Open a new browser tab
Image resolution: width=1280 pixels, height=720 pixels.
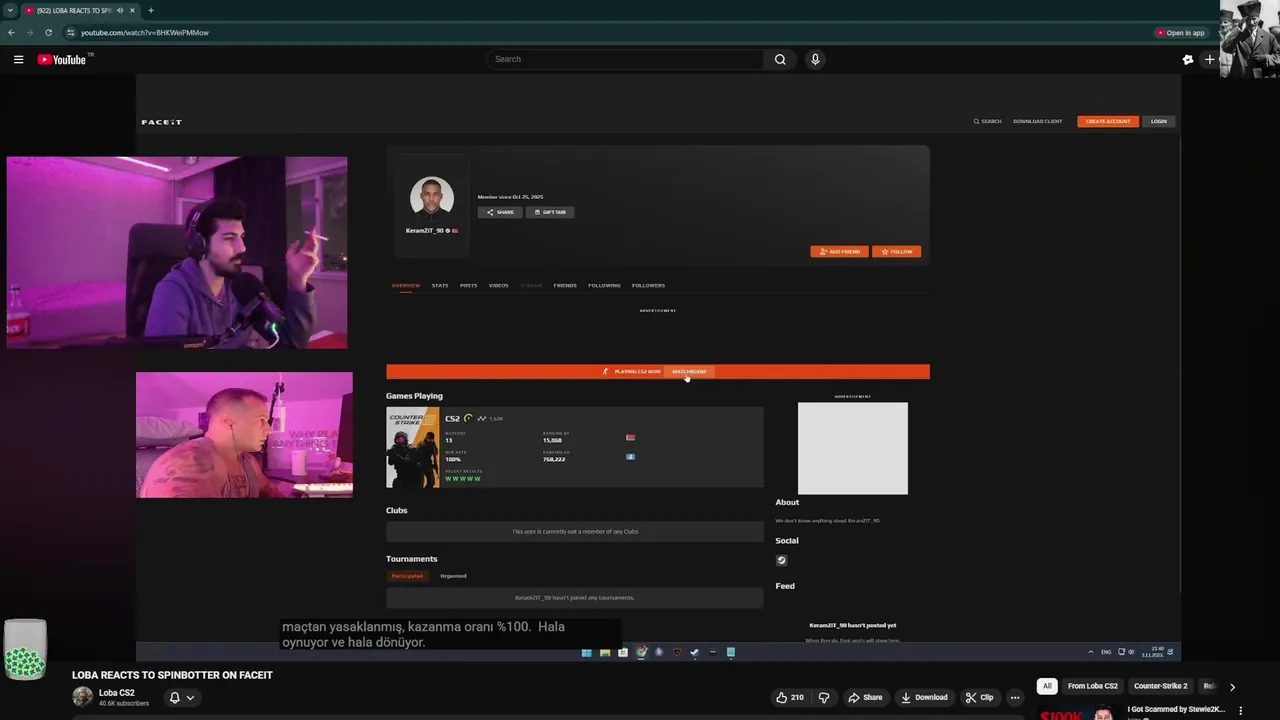click(x=151, y=10)
